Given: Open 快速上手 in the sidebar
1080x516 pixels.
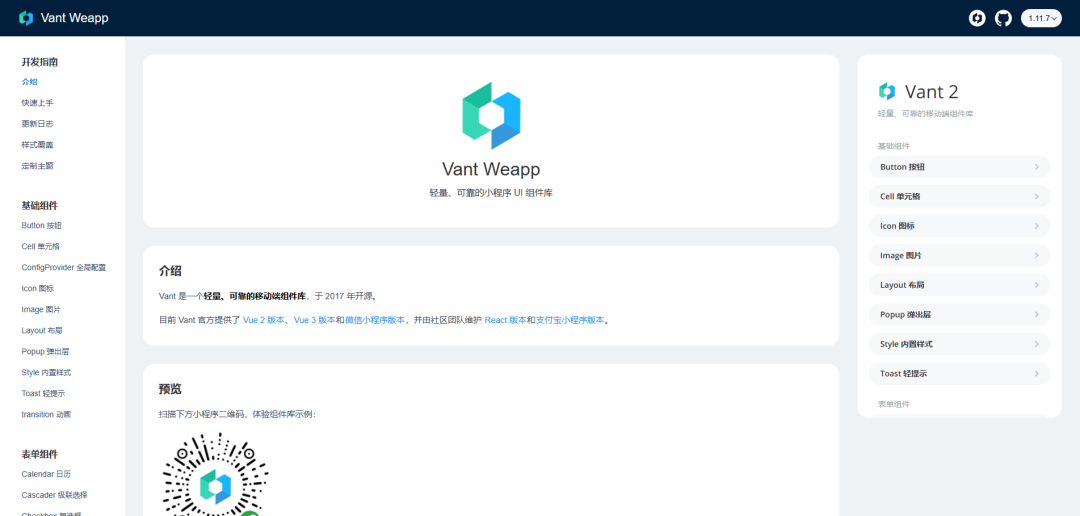Looking at the screenshot, I should click(x=37, y=103).
